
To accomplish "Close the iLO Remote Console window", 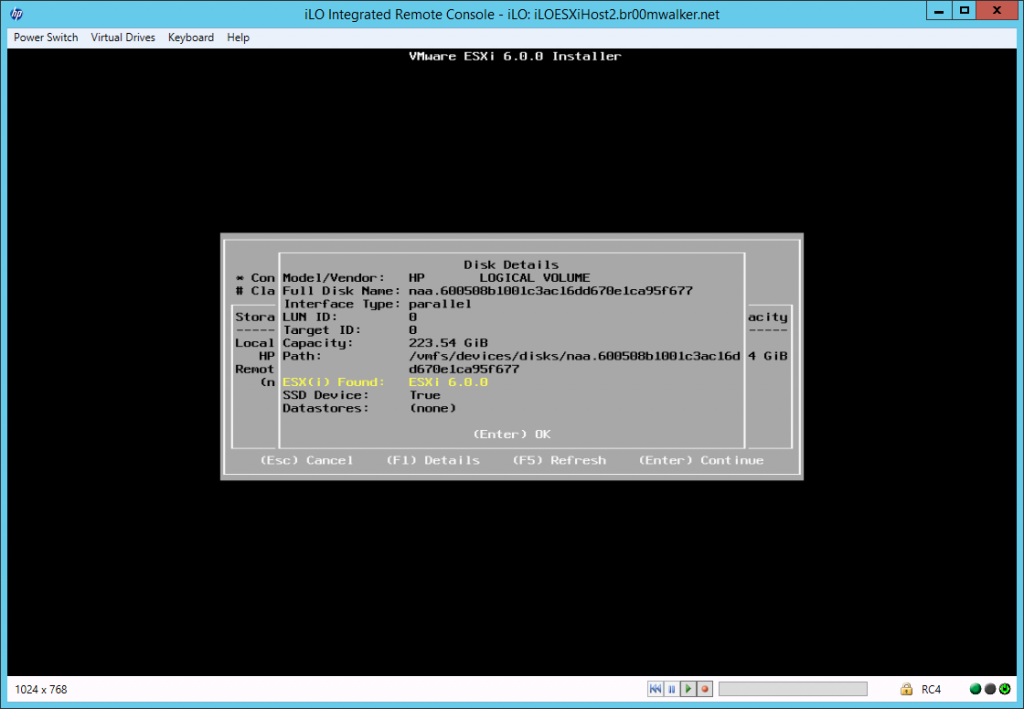I will [997, 10].
